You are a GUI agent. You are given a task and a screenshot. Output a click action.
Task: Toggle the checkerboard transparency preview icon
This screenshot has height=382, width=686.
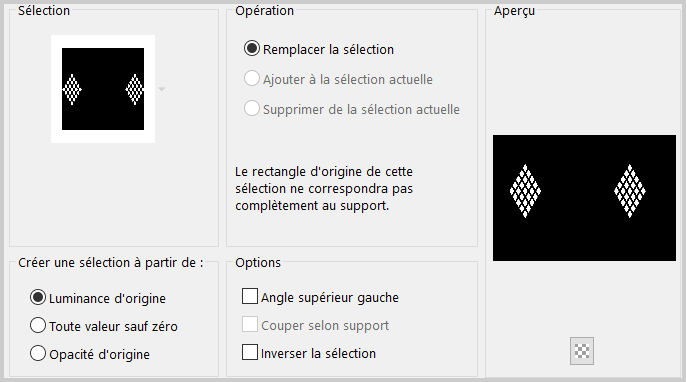point(582,351)
